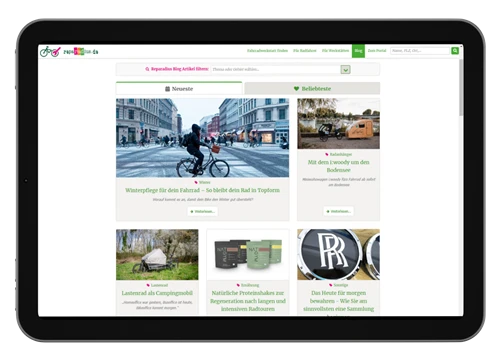The width and height of the screenshot is (500, 360).
Task: Open the snowy cyclist article image
Action: coord(203,138)
